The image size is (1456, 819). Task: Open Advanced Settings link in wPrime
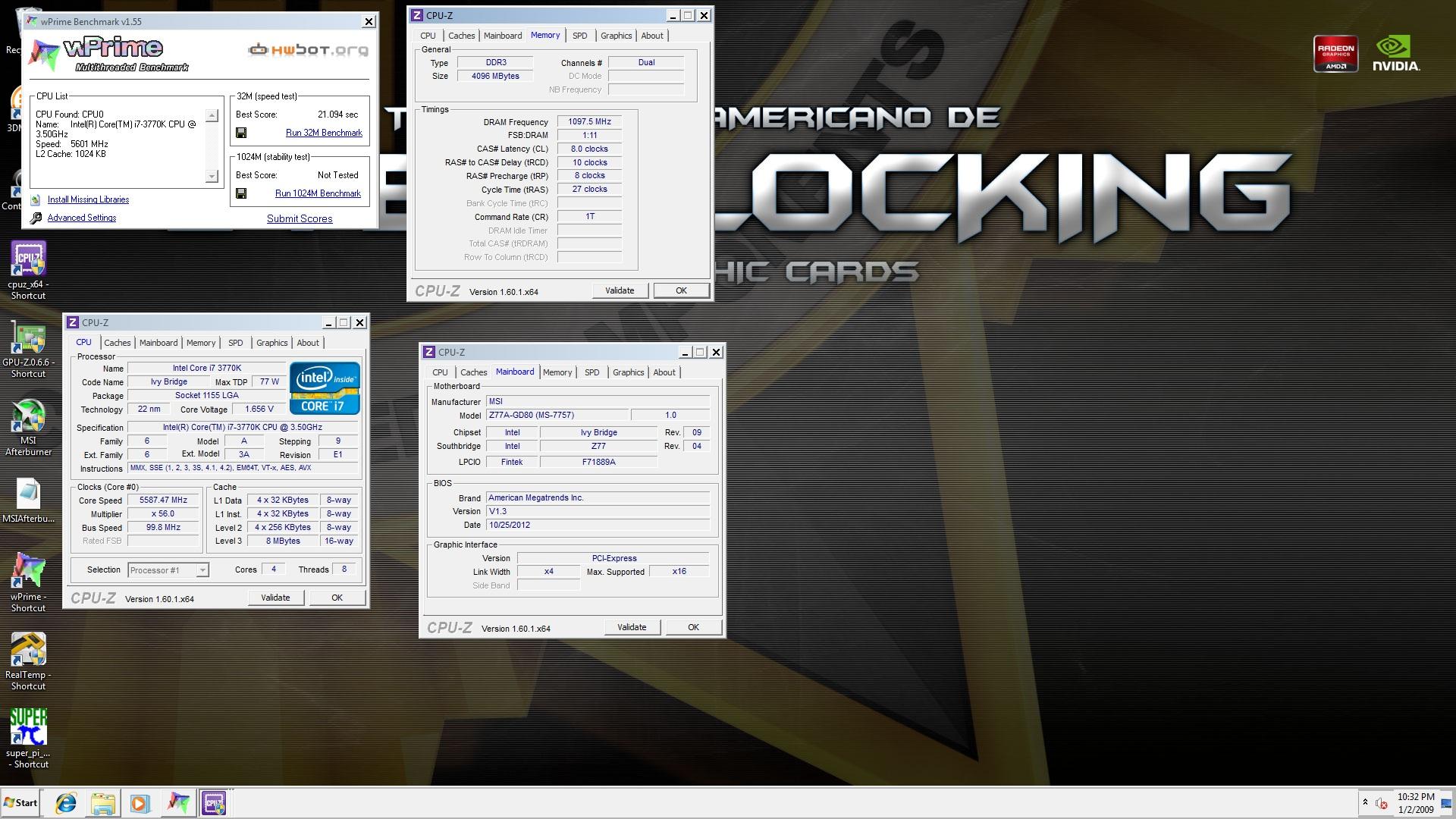(x=82, y=218)
